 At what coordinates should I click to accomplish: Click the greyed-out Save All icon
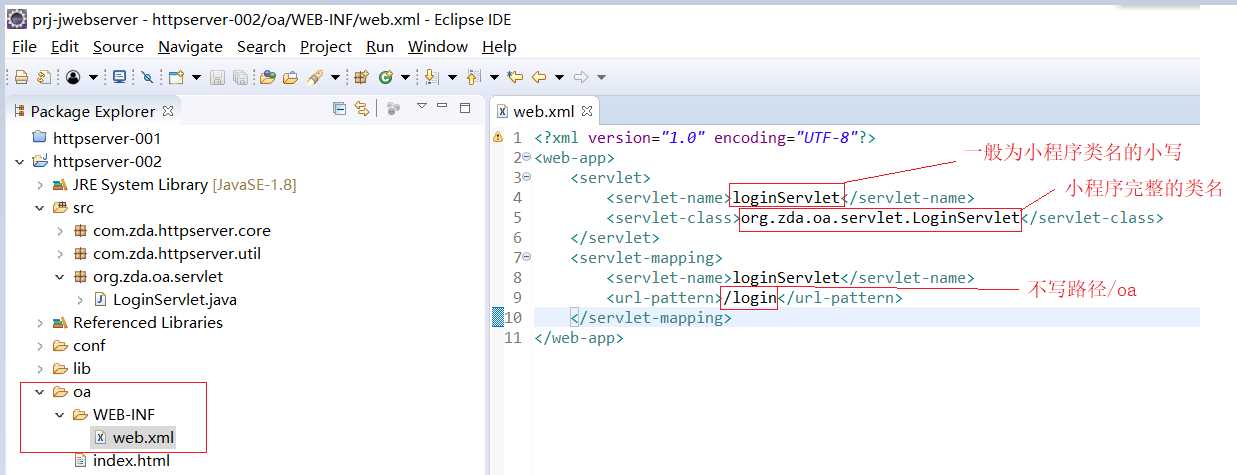click(x=241, y=77)
